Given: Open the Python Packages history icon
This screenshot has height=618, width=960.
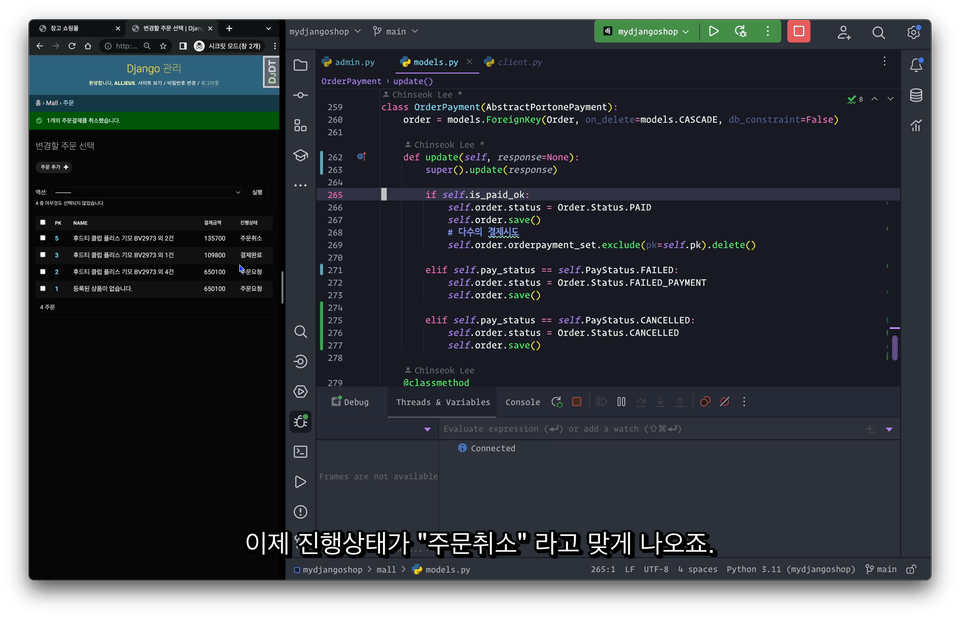Looking at the screenshot, I should pyautogui.click(x=300, y=361).
